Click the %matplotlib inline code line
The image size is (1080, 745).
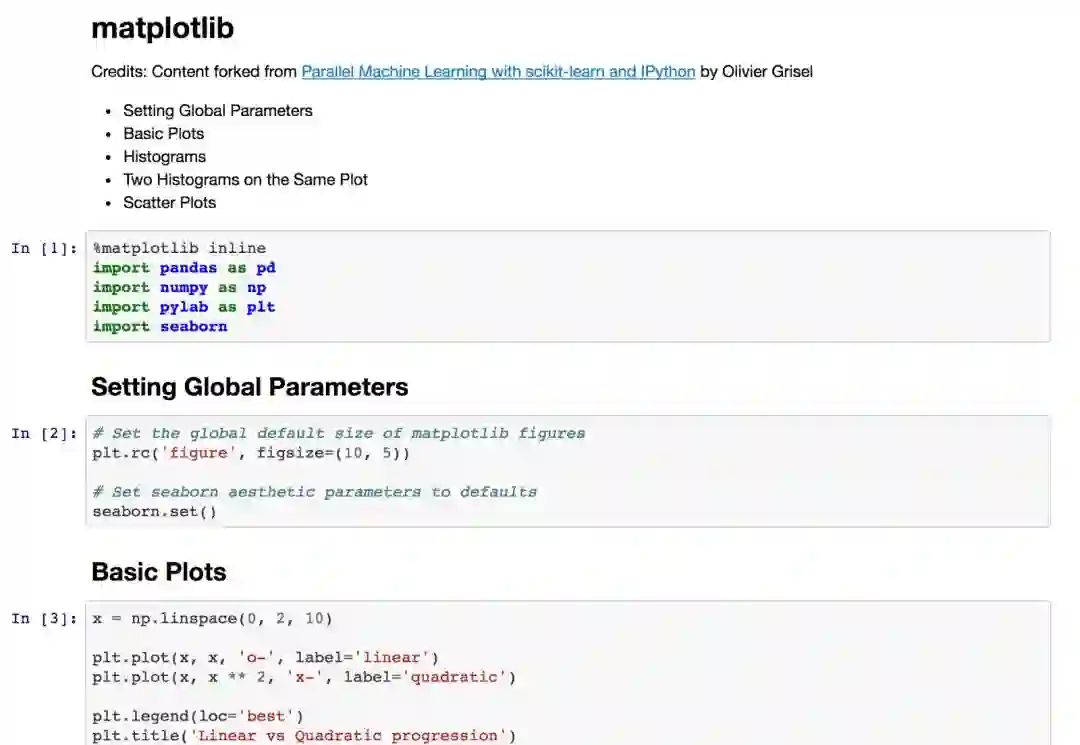[x=179, y=248]
